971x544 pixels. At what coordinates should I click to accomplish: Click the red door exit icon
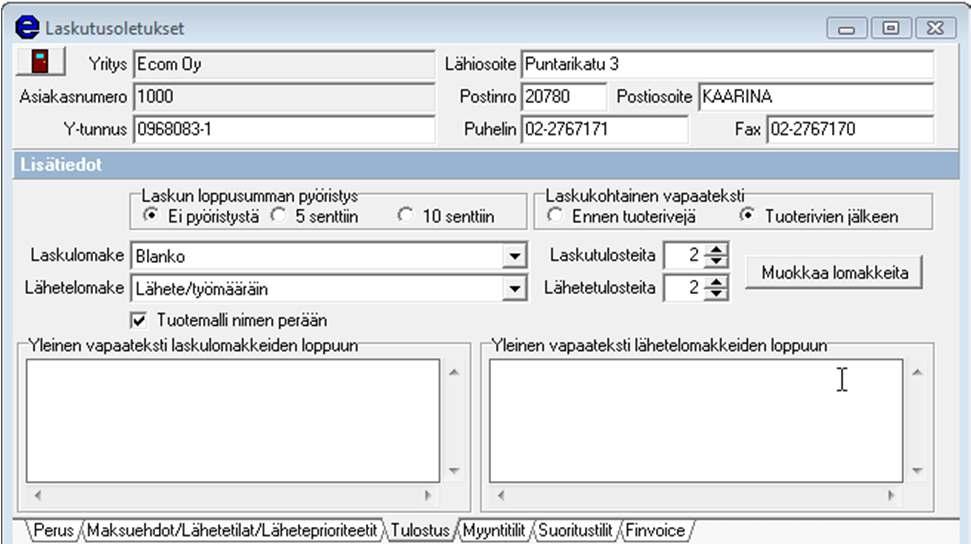pos(40,62)
